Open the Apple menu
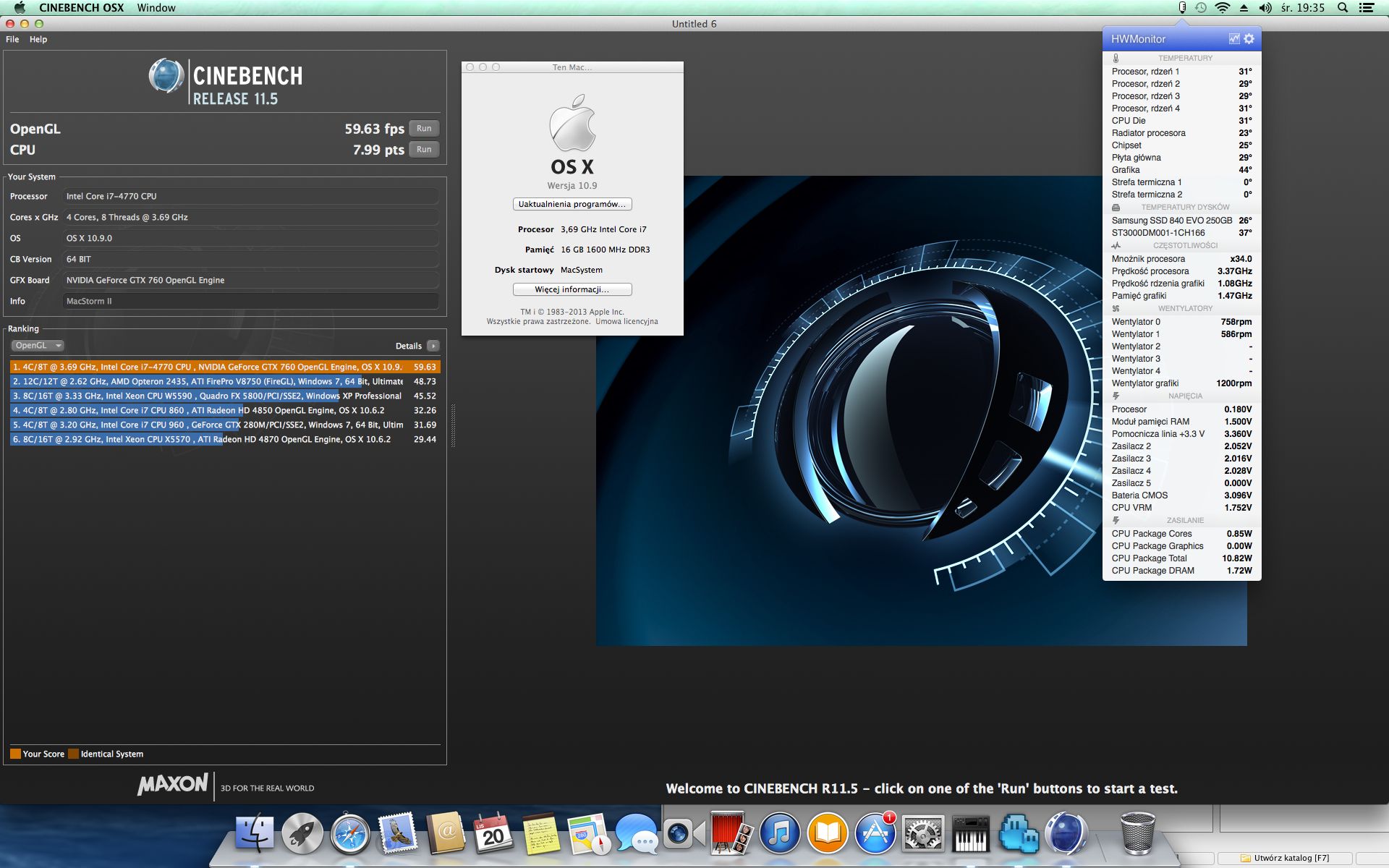This screenshot has width=1389, height=868. click(20, 8)
